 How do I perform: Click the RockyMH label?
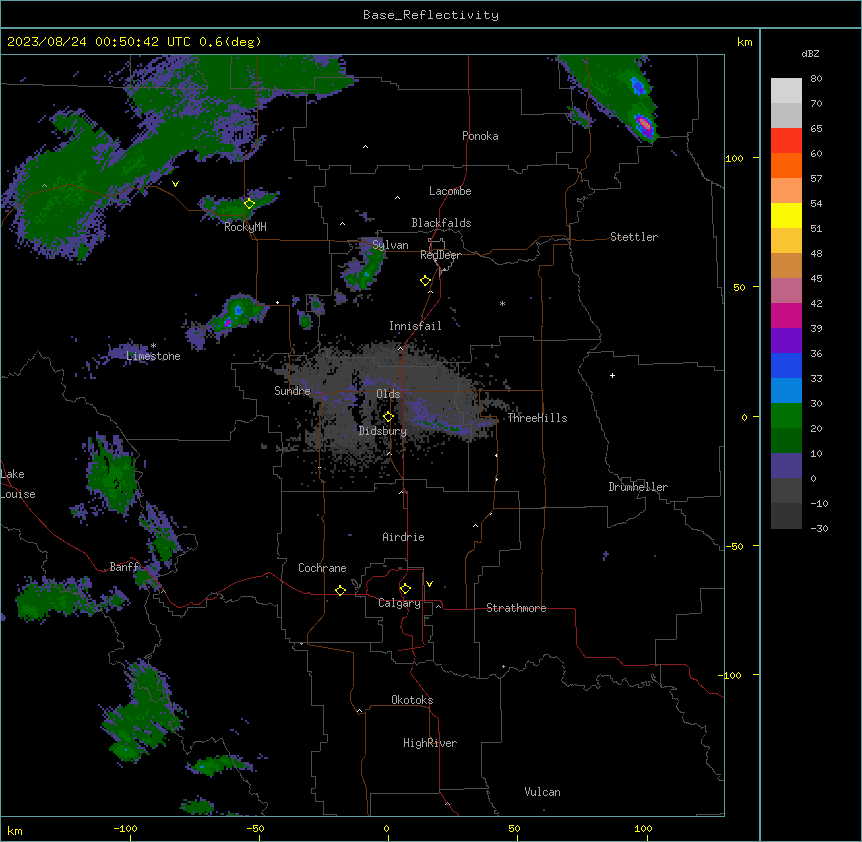245,227
